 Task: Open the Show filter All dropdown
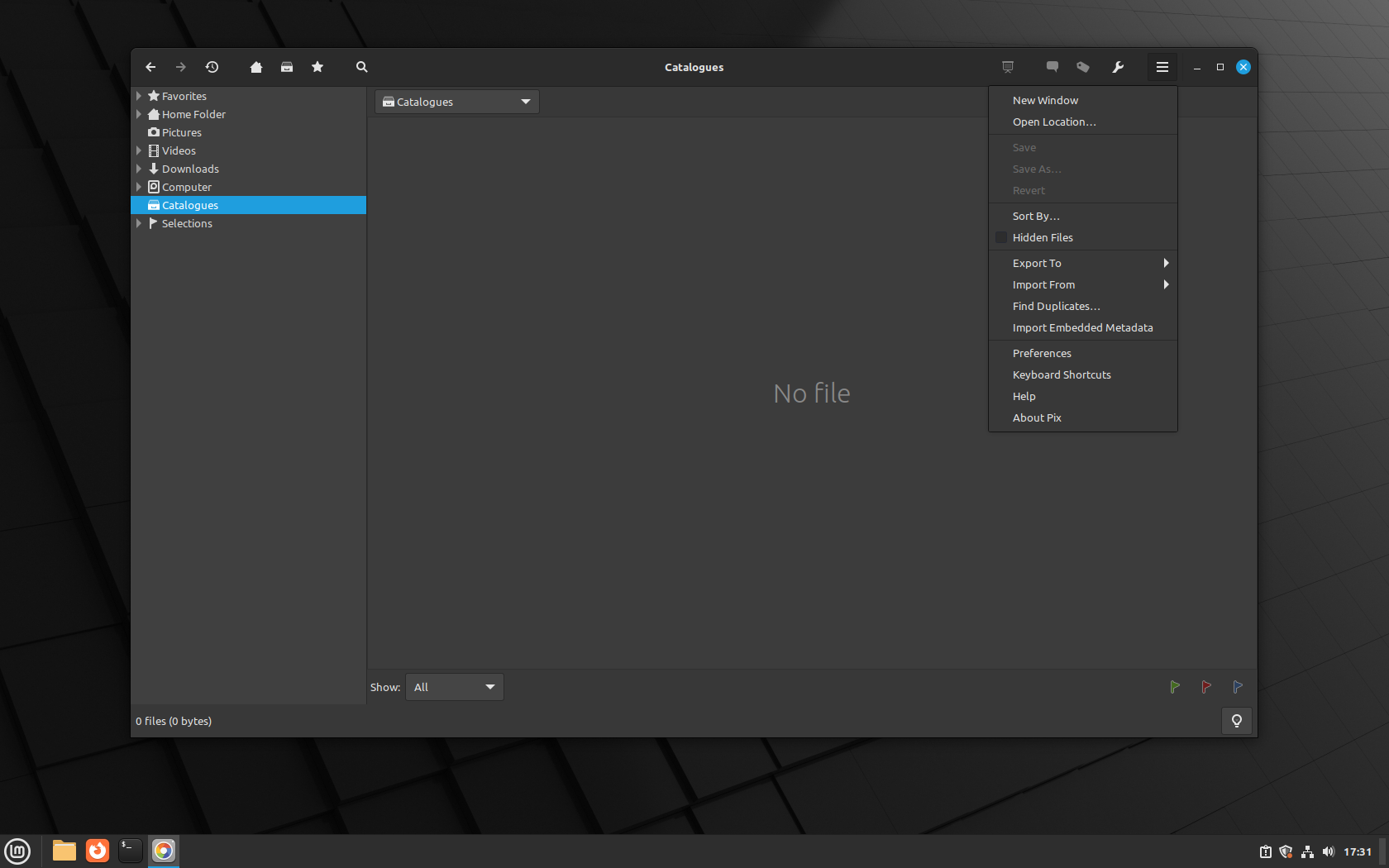click(x=455, y=687)
